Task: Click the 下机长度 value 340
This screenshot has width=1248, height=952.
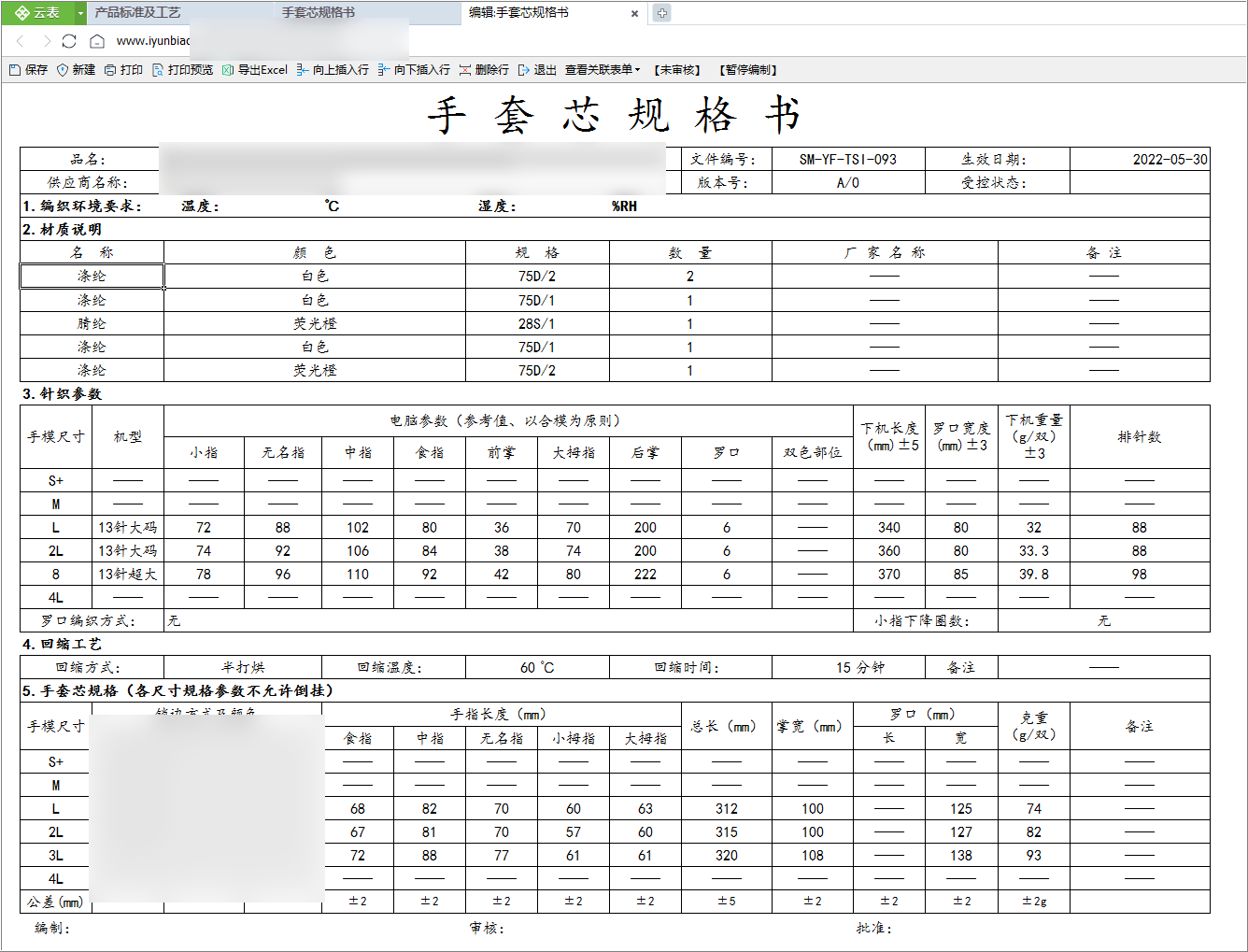Action: coord(889,528)
